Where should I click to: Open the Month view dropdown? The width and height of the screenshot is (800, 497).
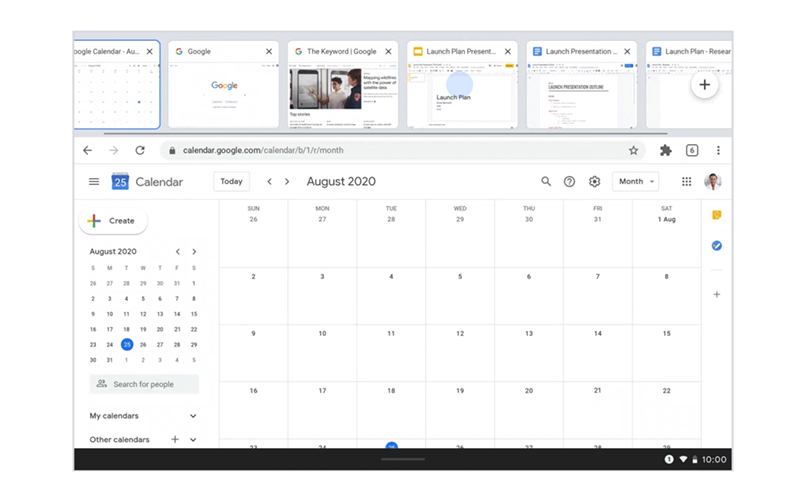tap(636, 182)
